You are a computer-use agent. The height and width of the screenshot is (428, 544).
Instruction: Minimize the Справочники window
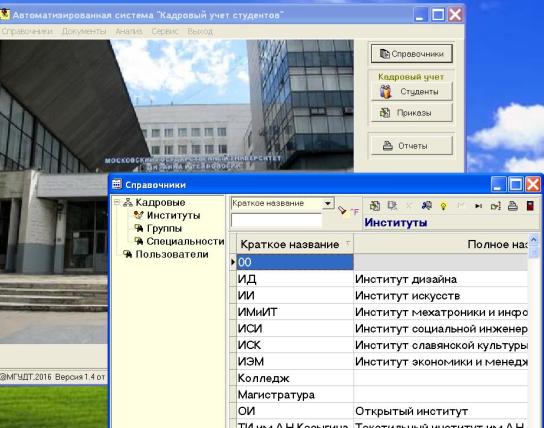(x=499, y=184)
